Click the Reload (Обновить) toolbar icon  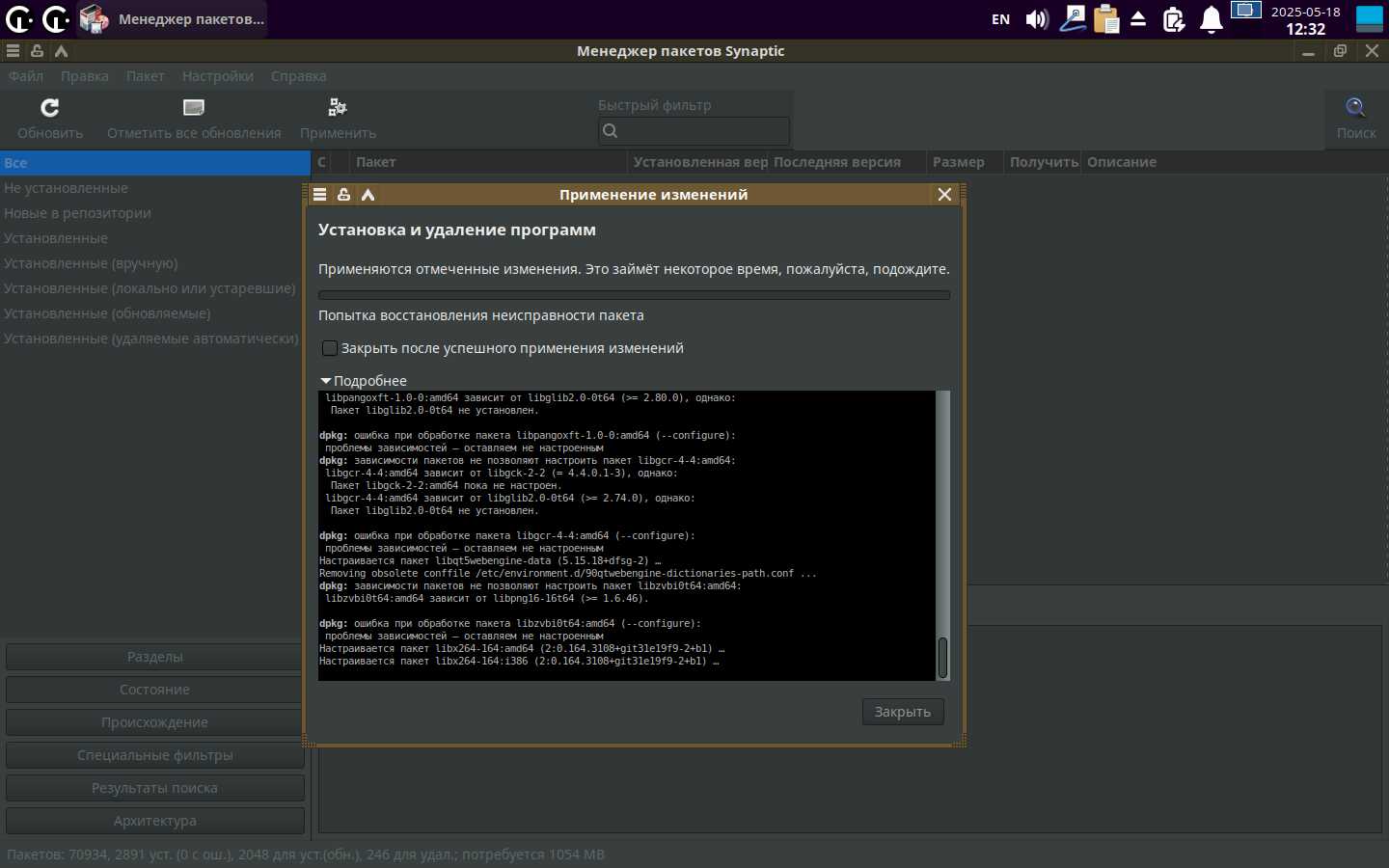click(x=50, y=108)
